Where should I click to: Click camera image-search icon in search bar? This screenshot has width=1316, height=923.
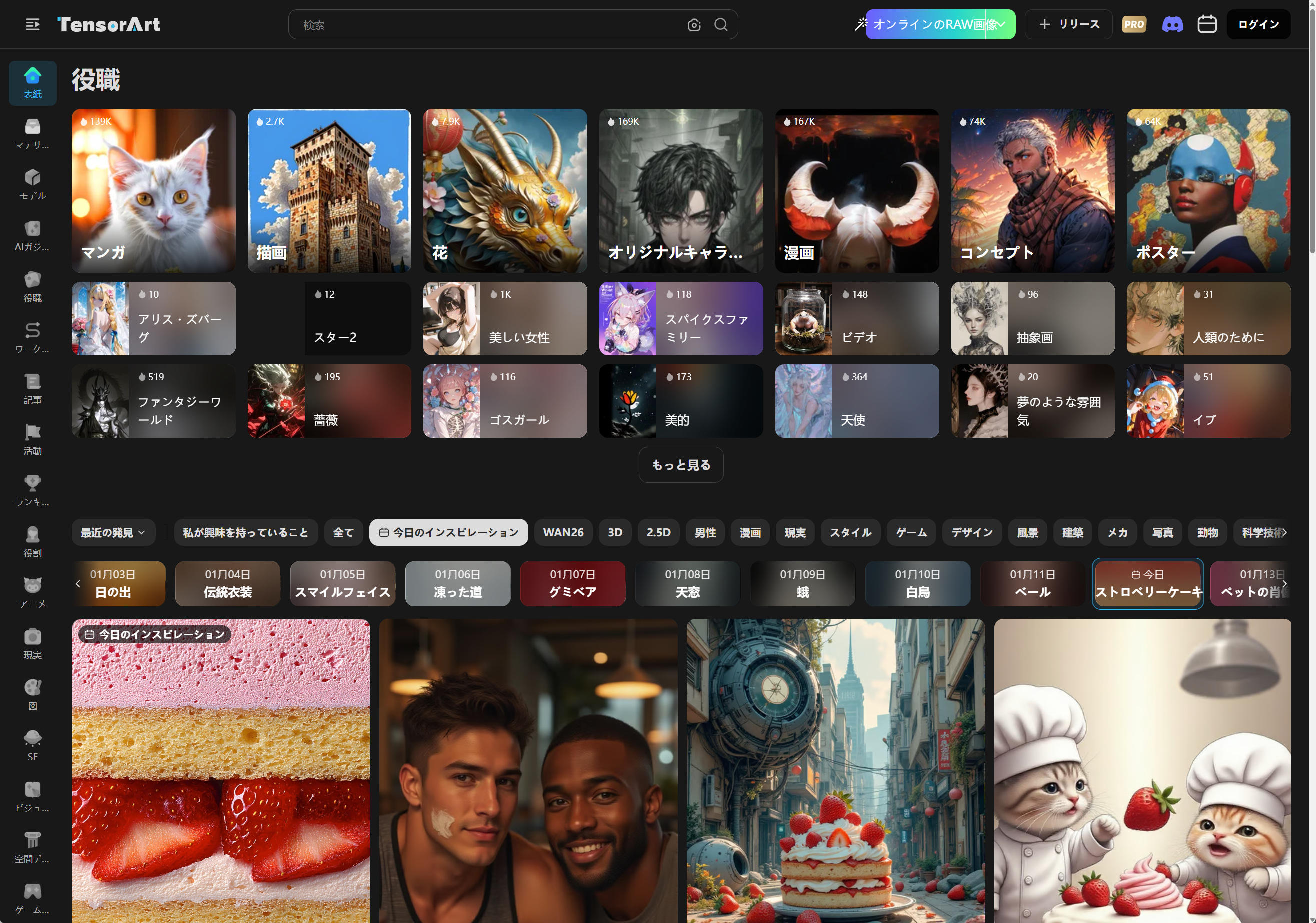click(x=694, y=24)
